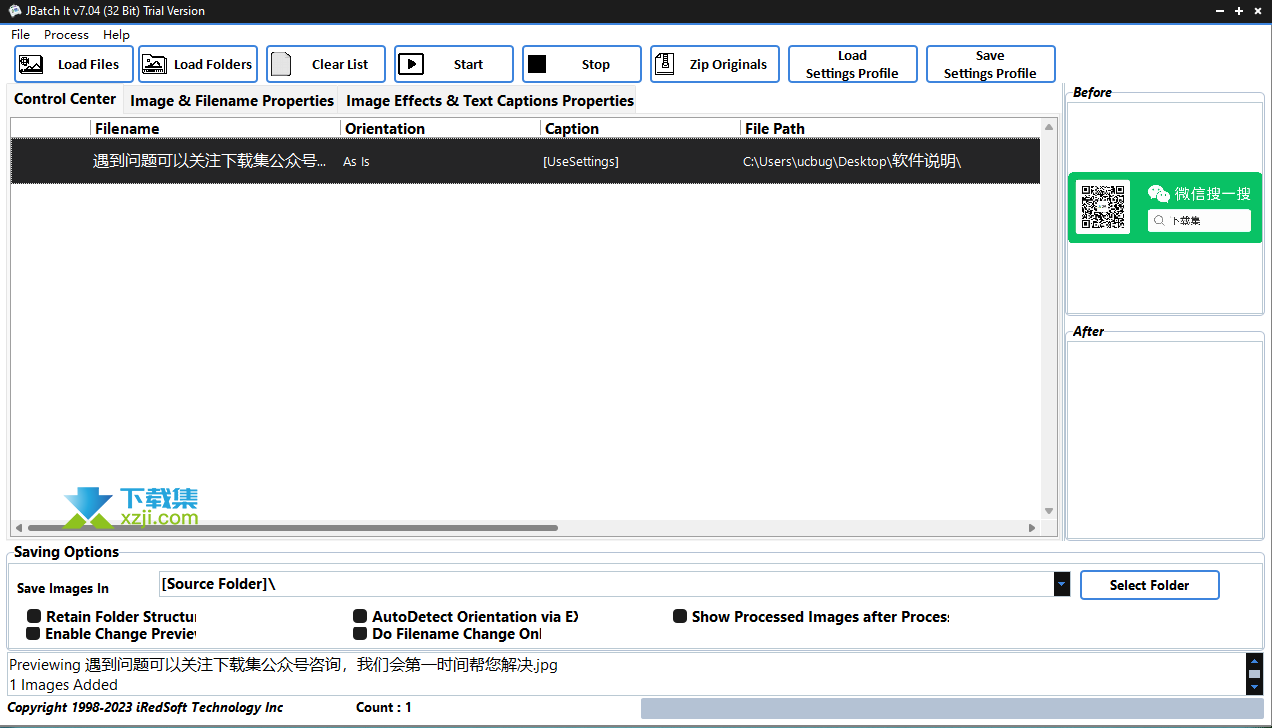The image size is (1272, 728).
Task: Click the horizontal scrollbar thumb of file list
Action: pyautogui.click(x=292, y=528)
